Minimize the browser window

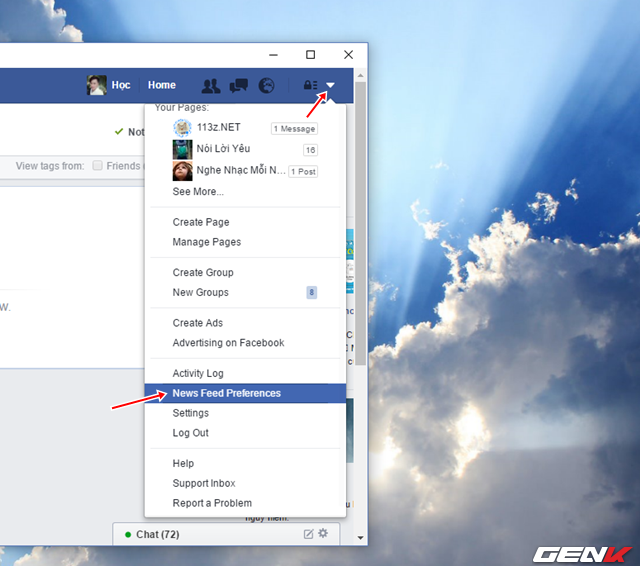point(273,55)
